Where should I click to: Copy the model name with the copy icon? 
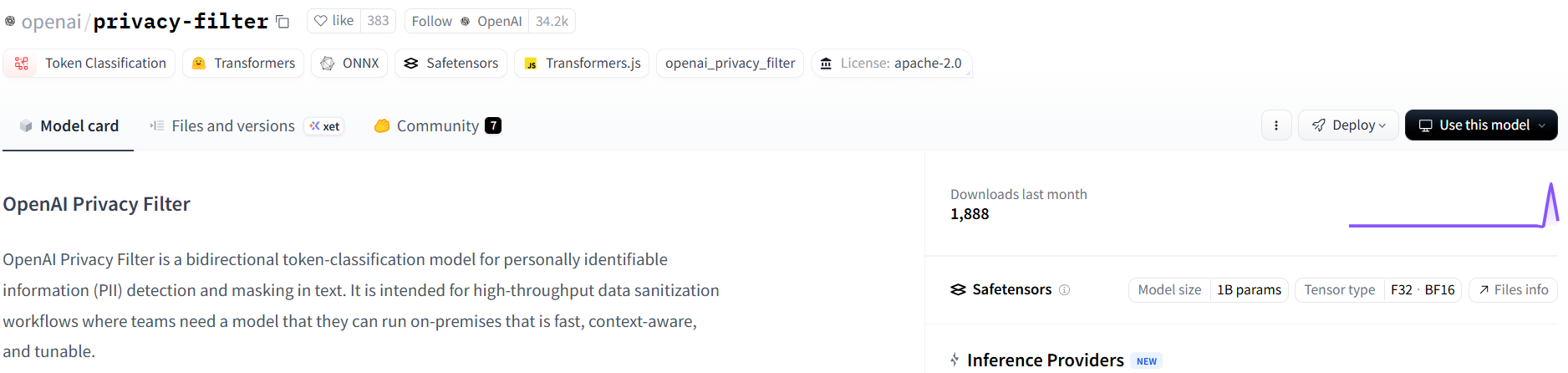(x=283, y=22)
